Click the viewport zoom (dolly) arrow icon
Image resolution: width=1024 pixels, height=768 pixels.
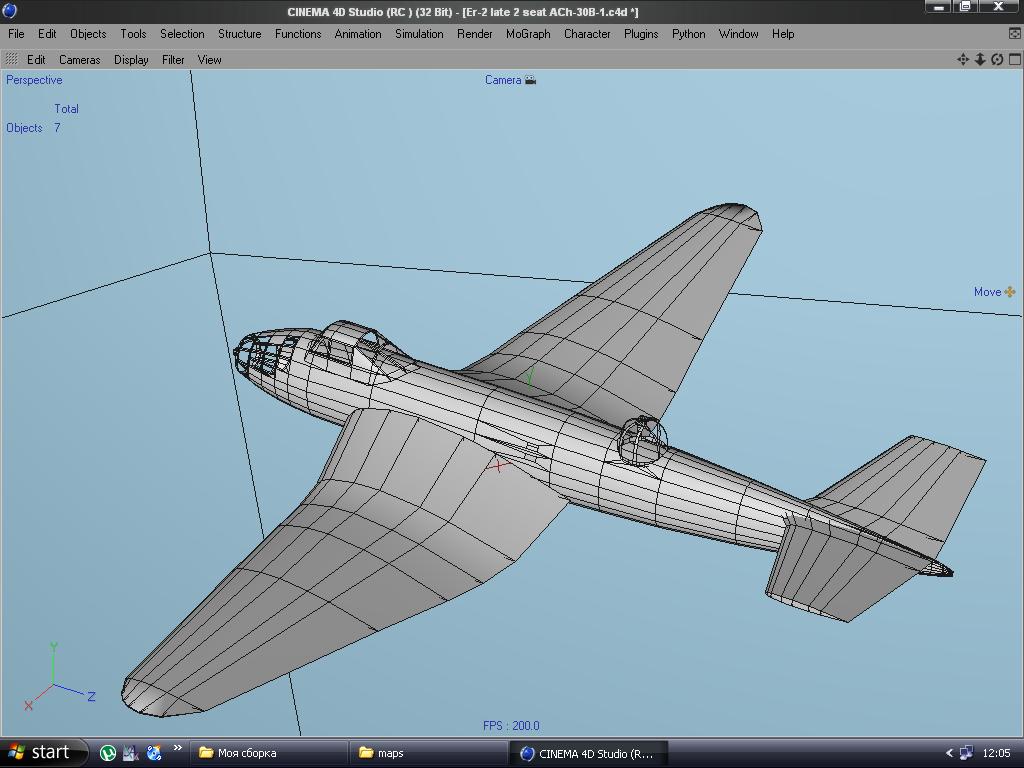(x=980, y=59)
